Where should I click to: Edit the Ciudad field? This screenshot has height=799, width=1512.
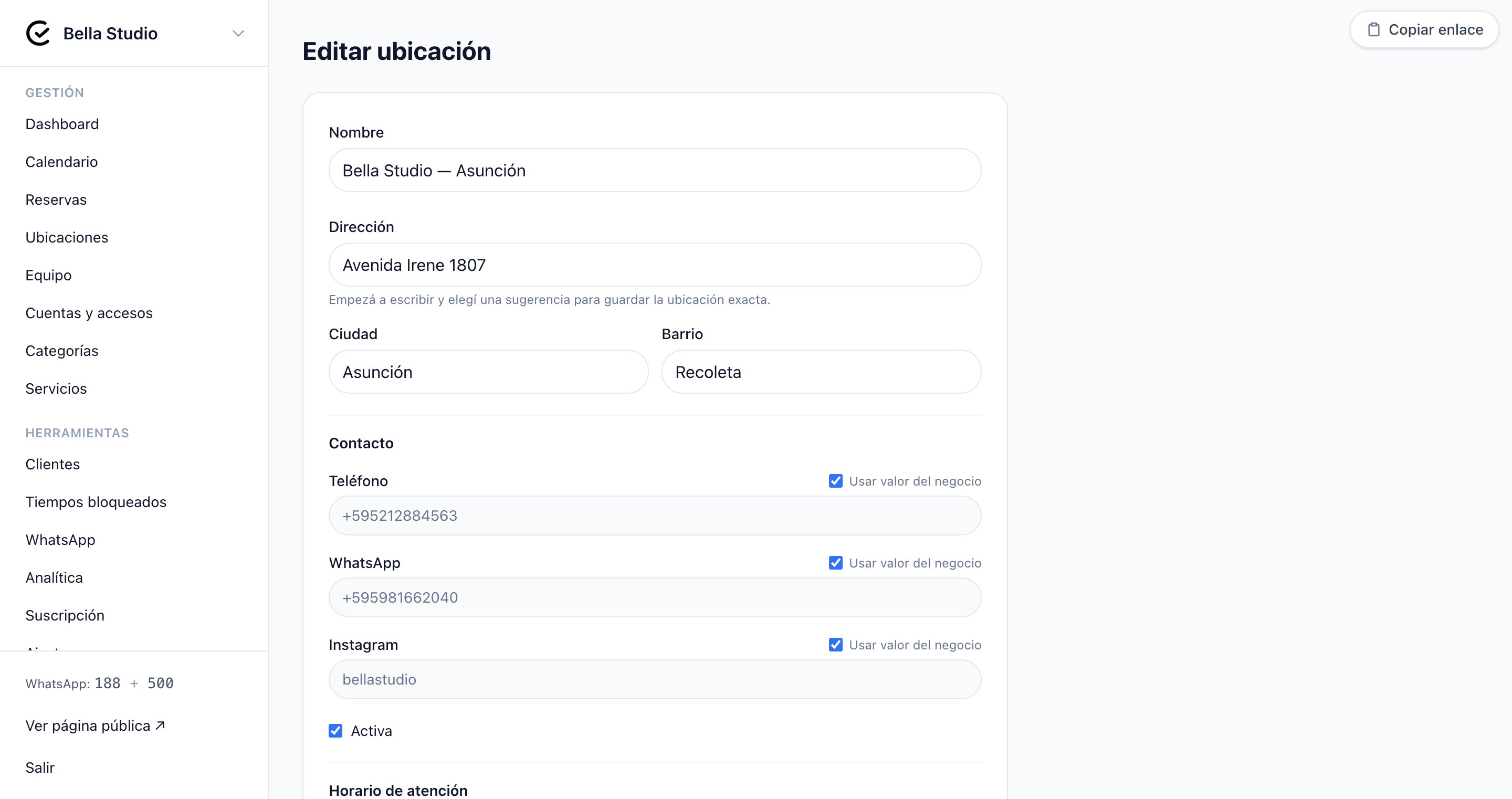pyautogui.click(x=488, y=372)
